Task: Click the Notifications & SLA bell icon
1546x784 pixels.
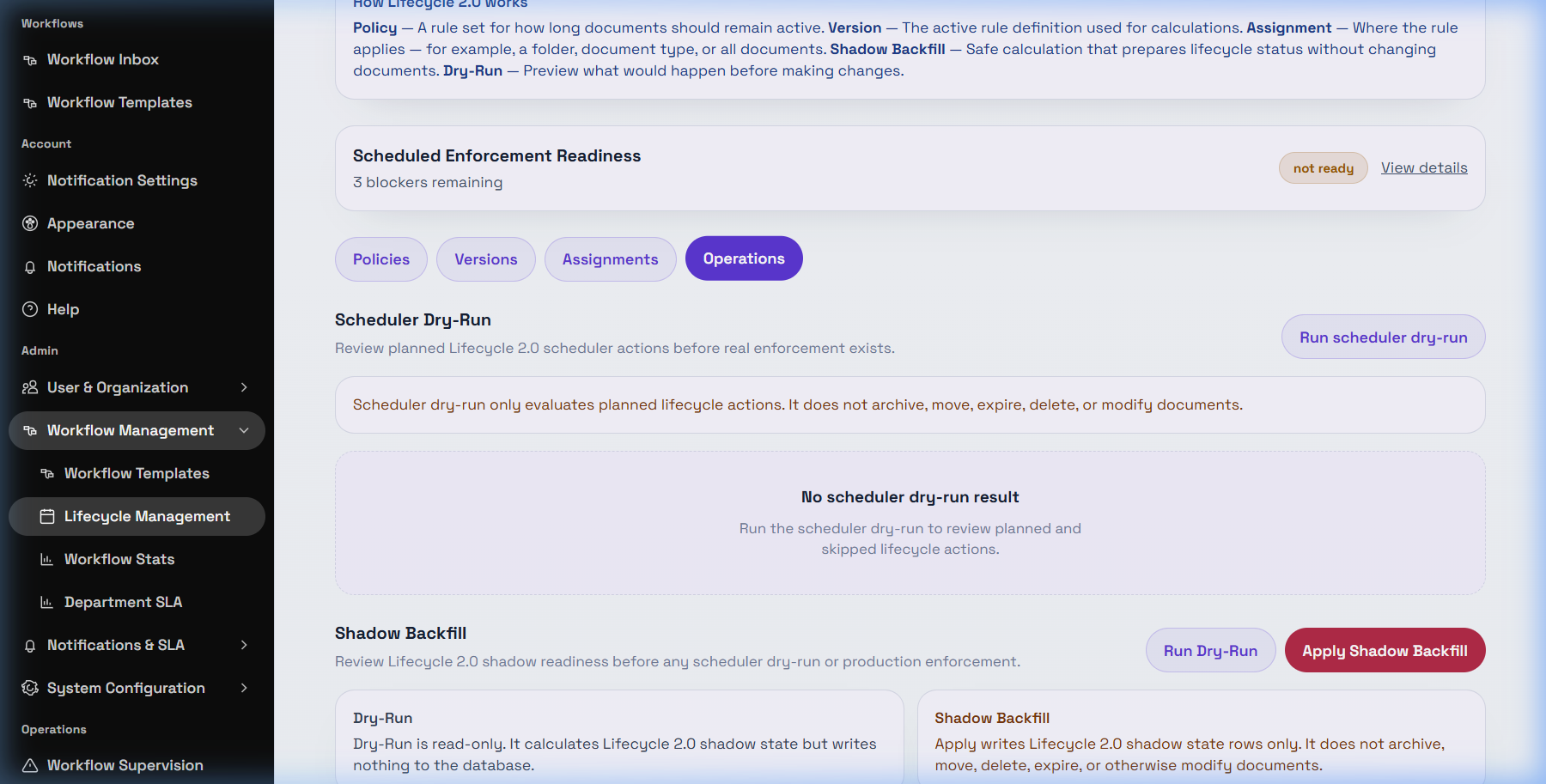Action: point(30,646)
